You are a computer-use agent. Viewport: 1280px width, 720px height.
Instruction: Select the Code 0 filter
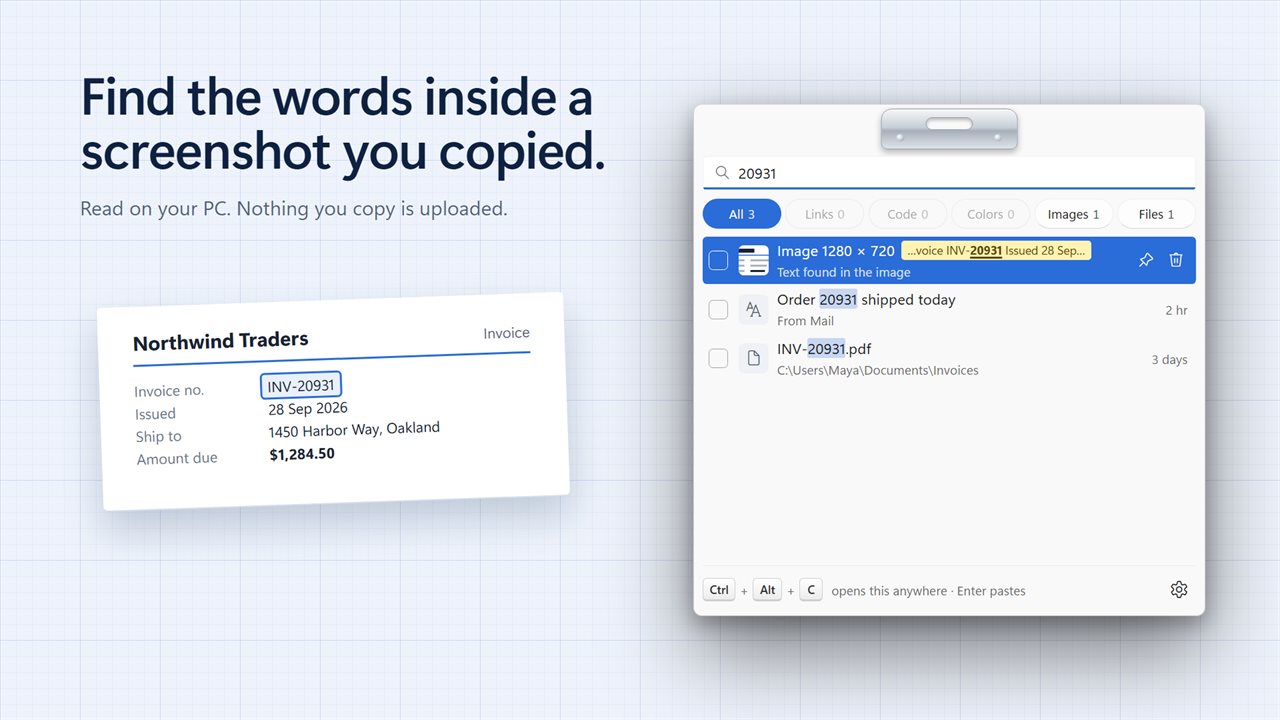(907, 214)
